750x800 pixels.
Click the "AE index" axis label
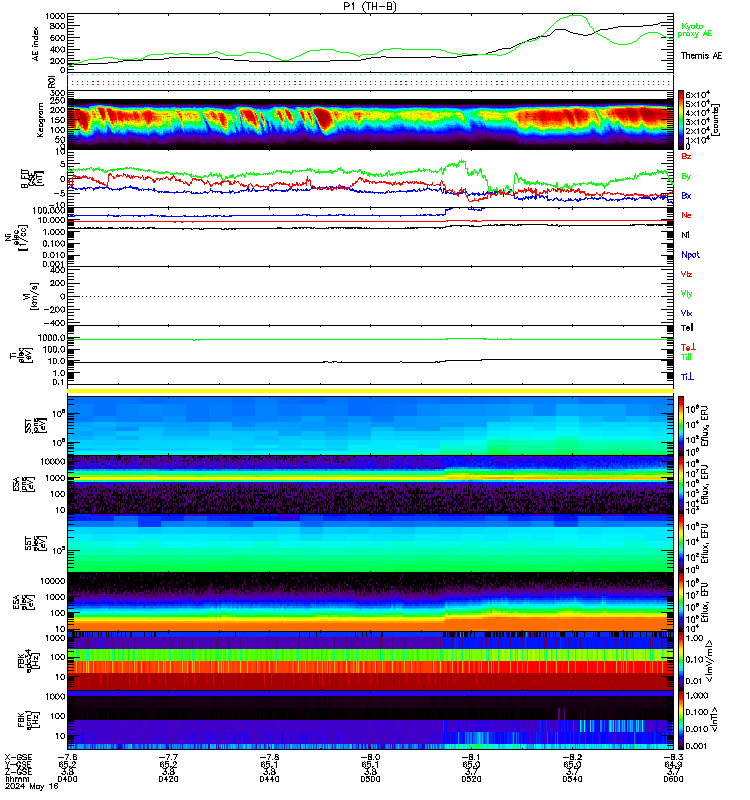[x=35, y=44]
